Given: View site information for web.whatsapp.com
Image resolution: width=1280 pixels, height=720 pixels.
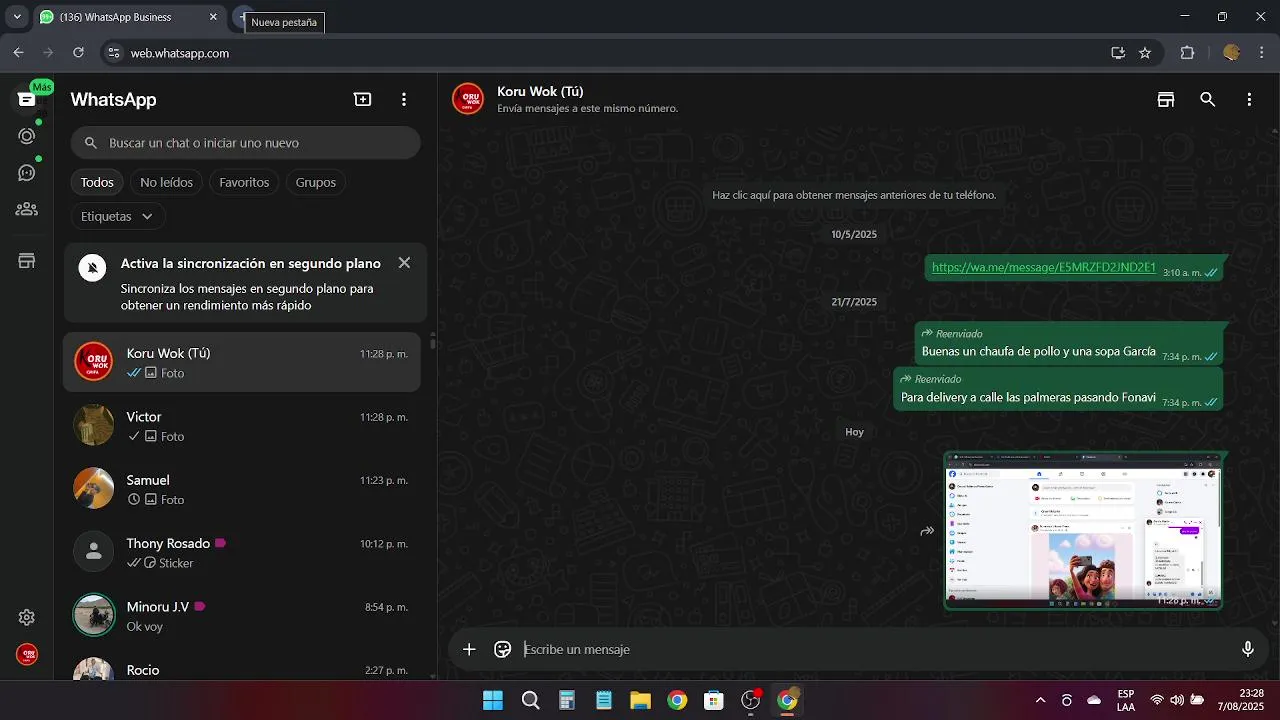Looking at the screenshot, I should pyautogui.click(x=113, y=53).
